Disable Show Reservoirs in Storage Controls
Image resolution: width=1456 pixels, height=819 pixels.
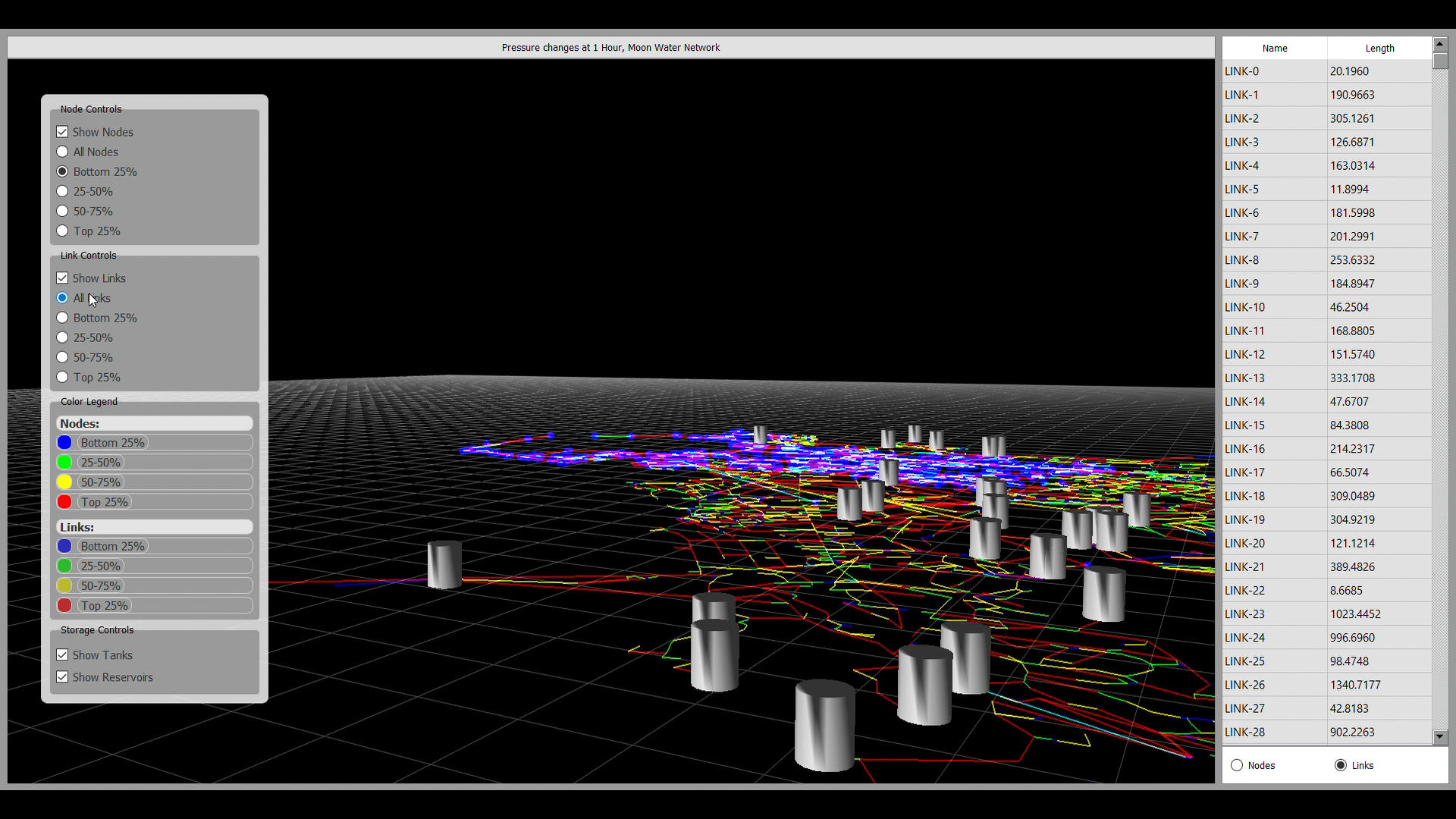62,676
